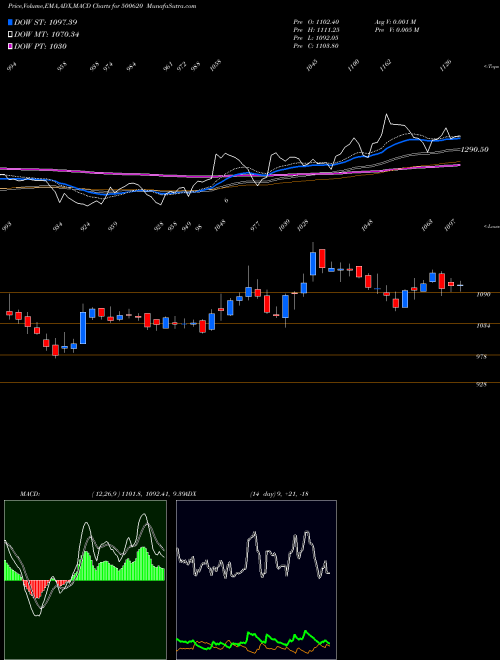Viewport: 500px width, 660px height.
Task: Click the MACD parameters text '(12,26,9)'
Action: (x=105, y=494)
